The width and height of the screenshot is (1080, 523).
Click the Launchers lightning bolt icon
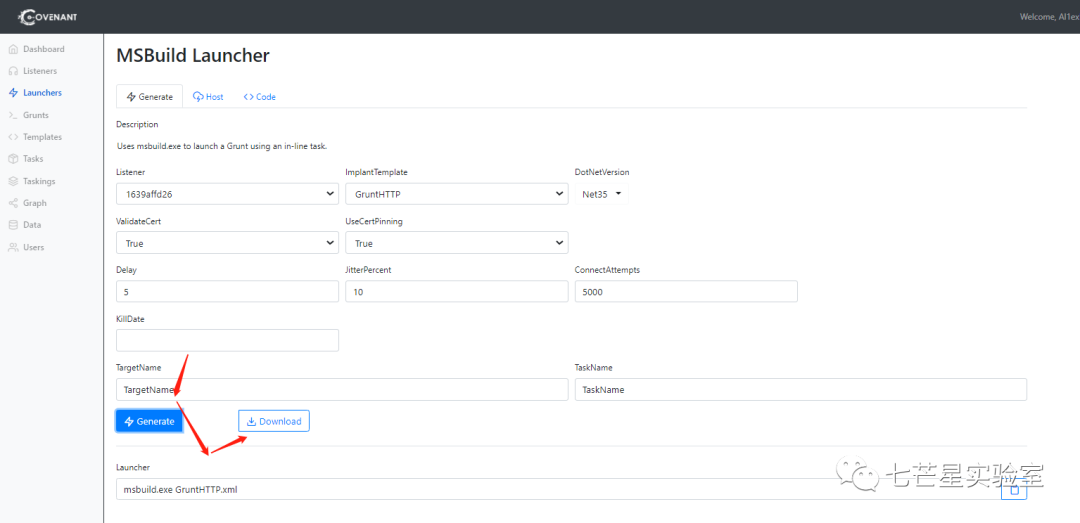pos(13,92)
